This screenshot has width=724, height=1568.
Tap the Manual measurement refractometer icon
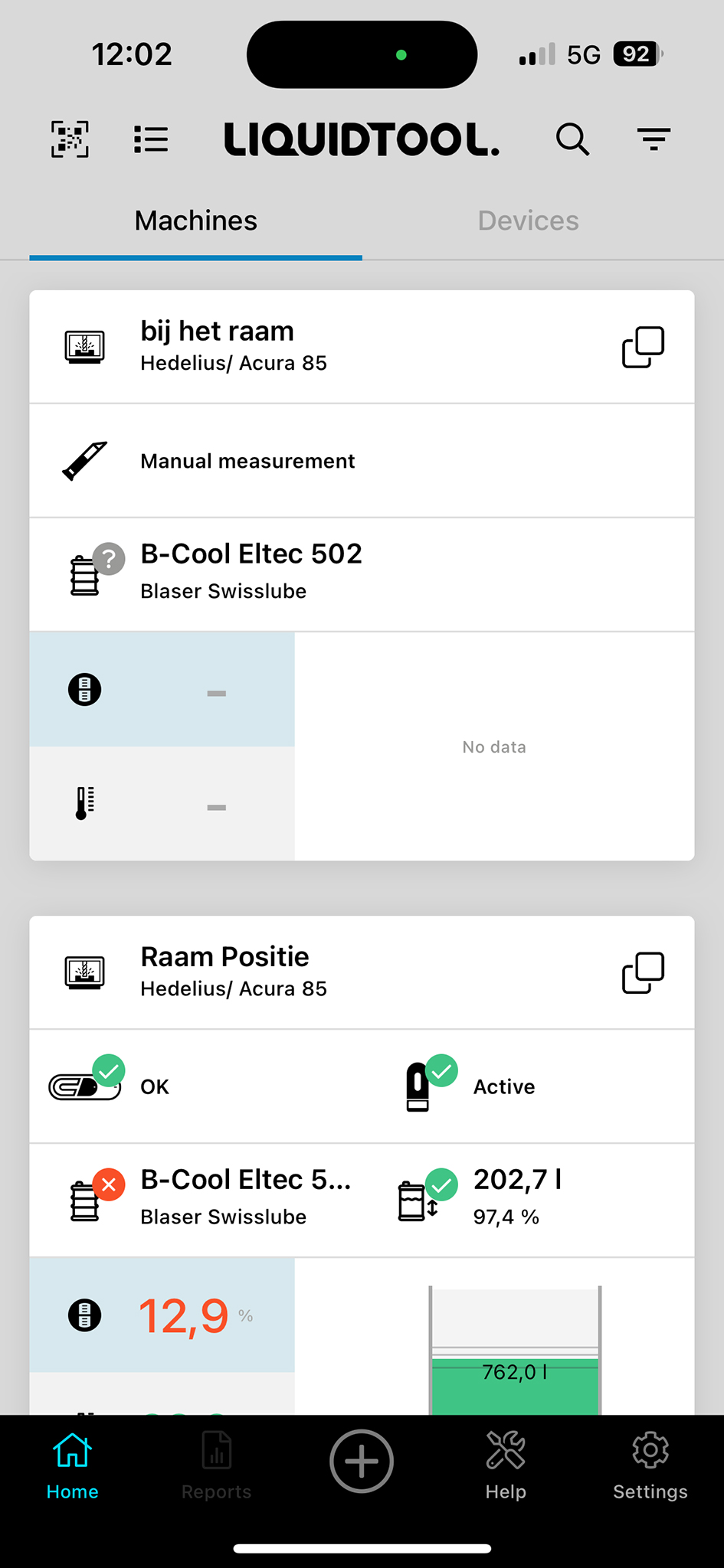84,461
